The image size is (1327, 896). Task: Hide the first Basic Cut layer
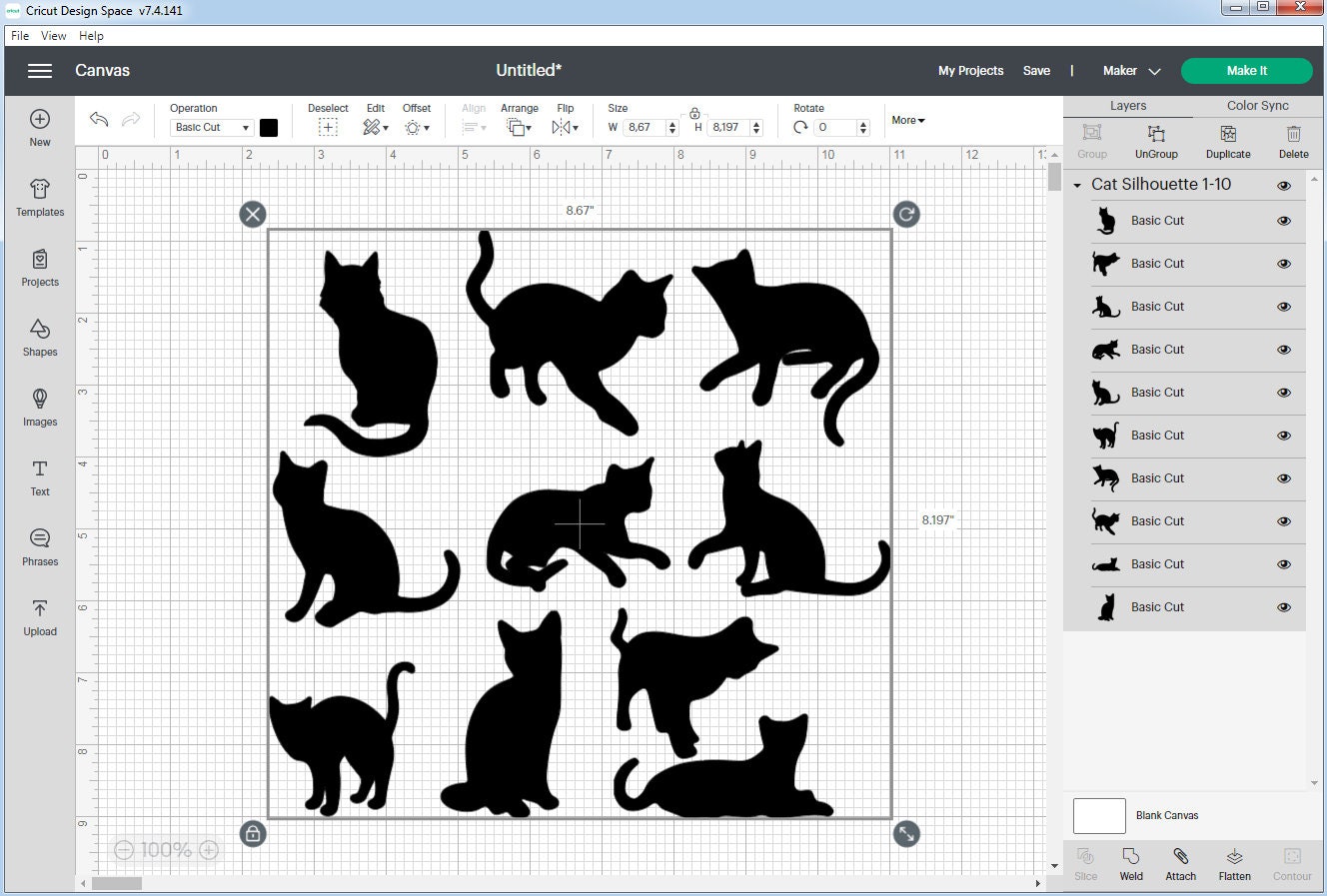(x=1283, y=221)
